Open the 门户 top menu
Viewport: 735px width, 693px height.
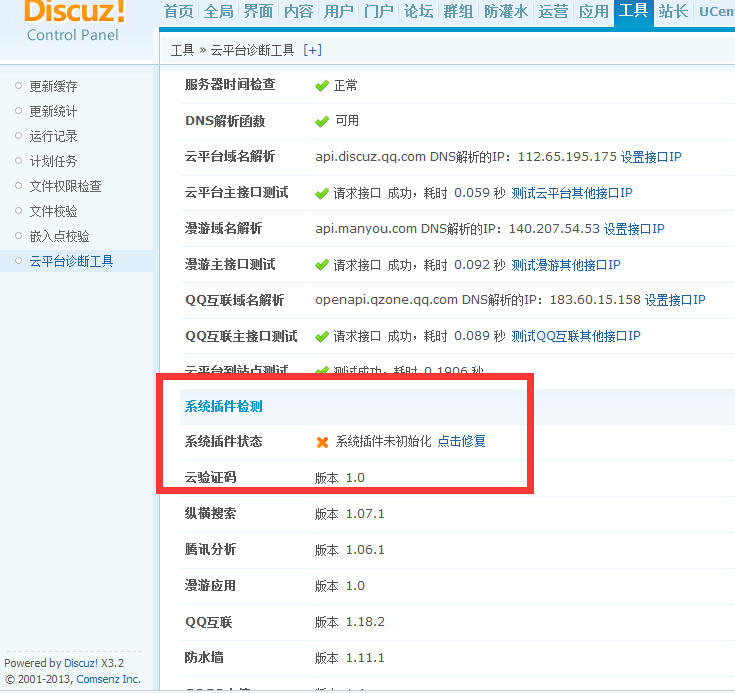[x=378, y=11]
